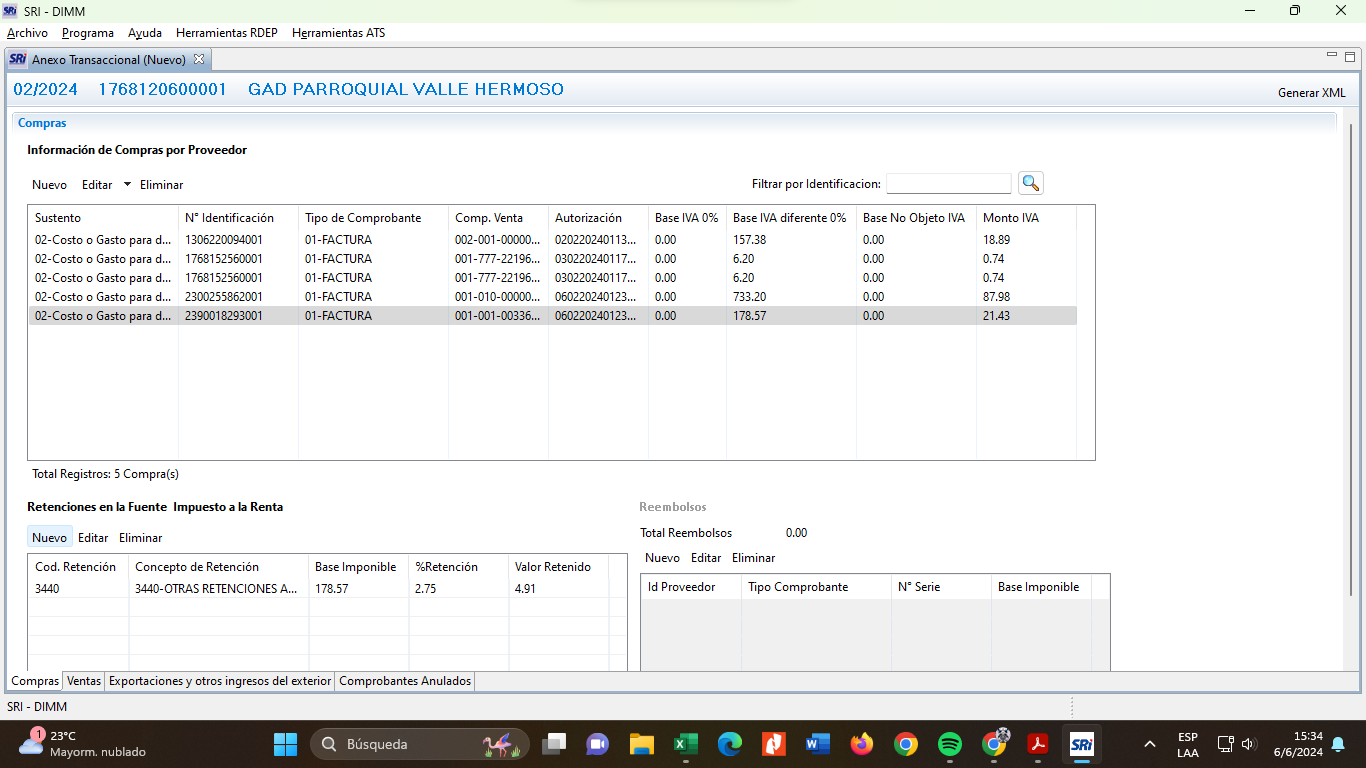Switch to the Ventas tab

(84, 681)
